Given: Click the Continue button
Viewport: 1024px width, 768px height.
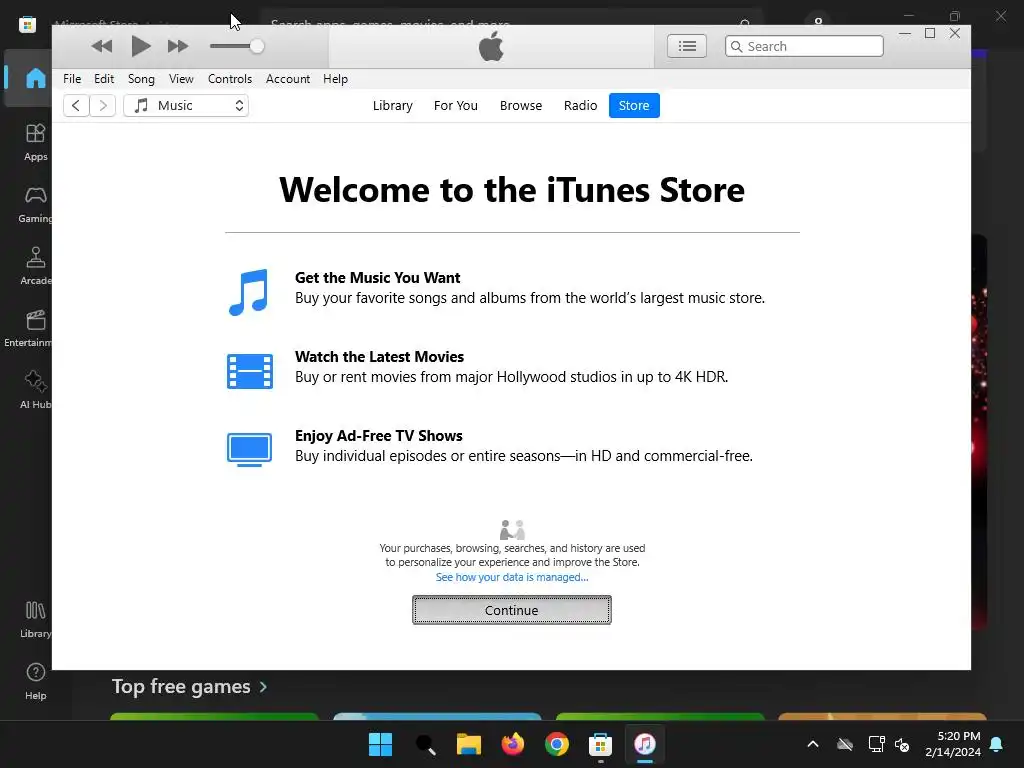Looking at the screenshot, I should (511, 610).
